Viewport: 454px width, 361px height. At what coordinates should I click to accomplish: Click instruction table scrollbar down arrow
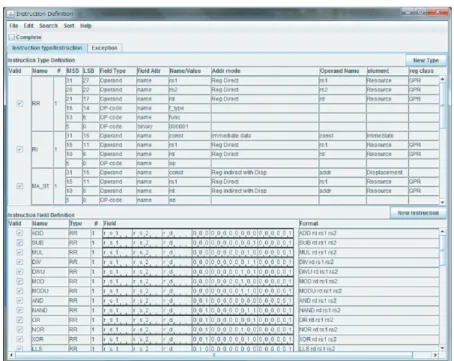(442, 348)
